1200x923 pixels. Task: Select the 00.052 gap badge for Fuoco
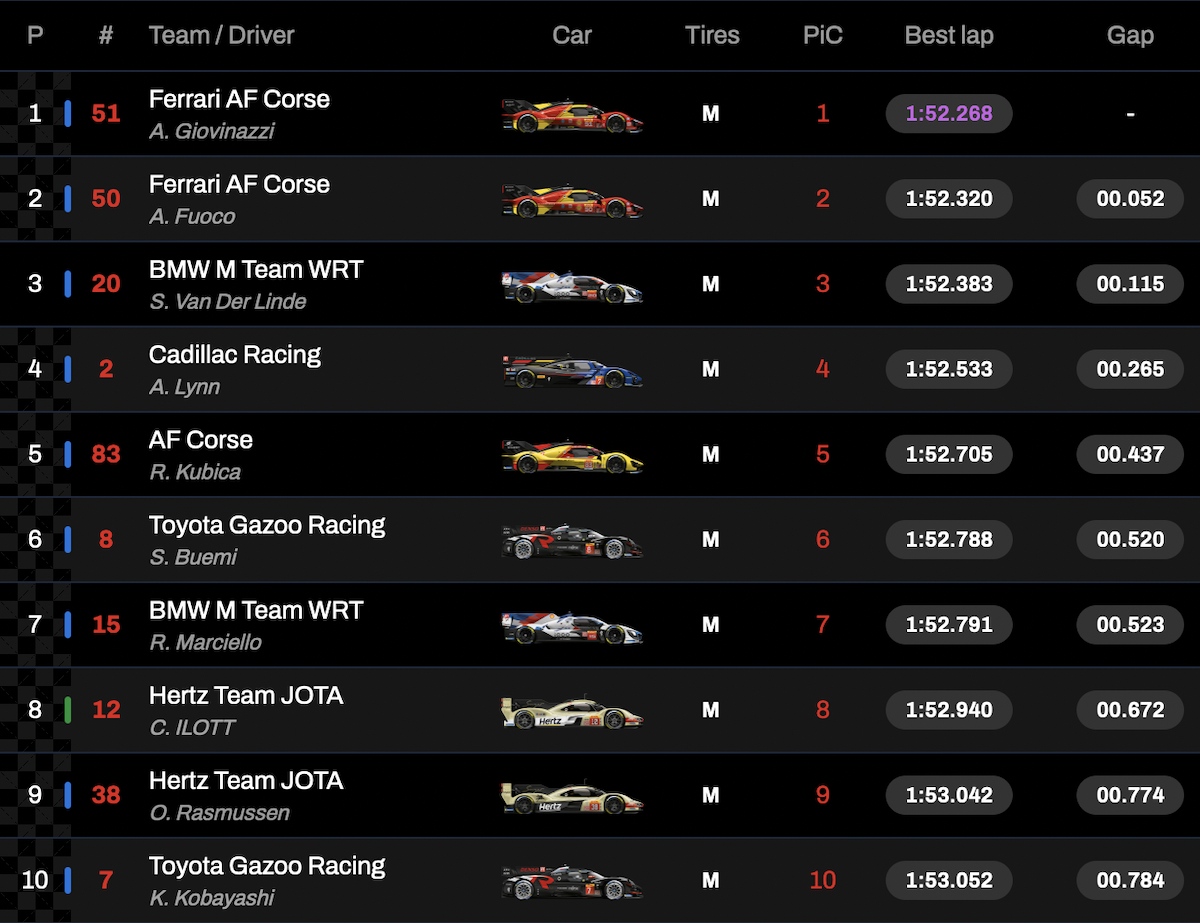(x=1130, y=198)
